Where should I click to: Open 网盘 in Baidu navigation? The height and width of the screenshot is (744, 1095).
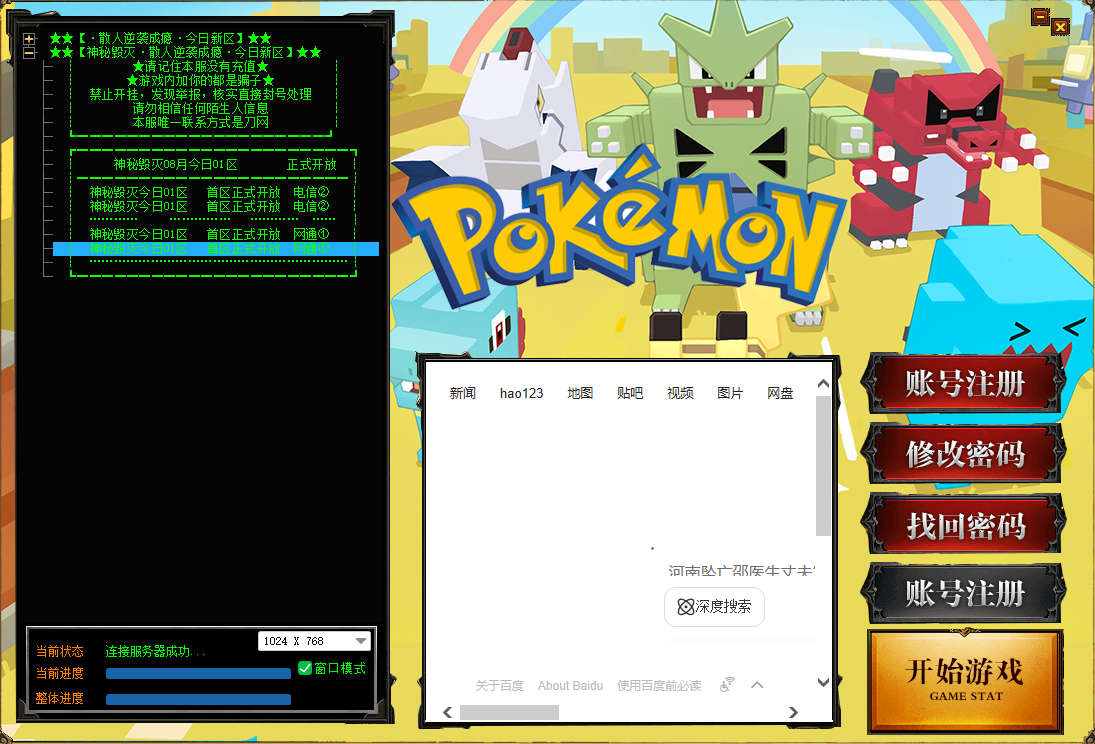coord(780,393)
